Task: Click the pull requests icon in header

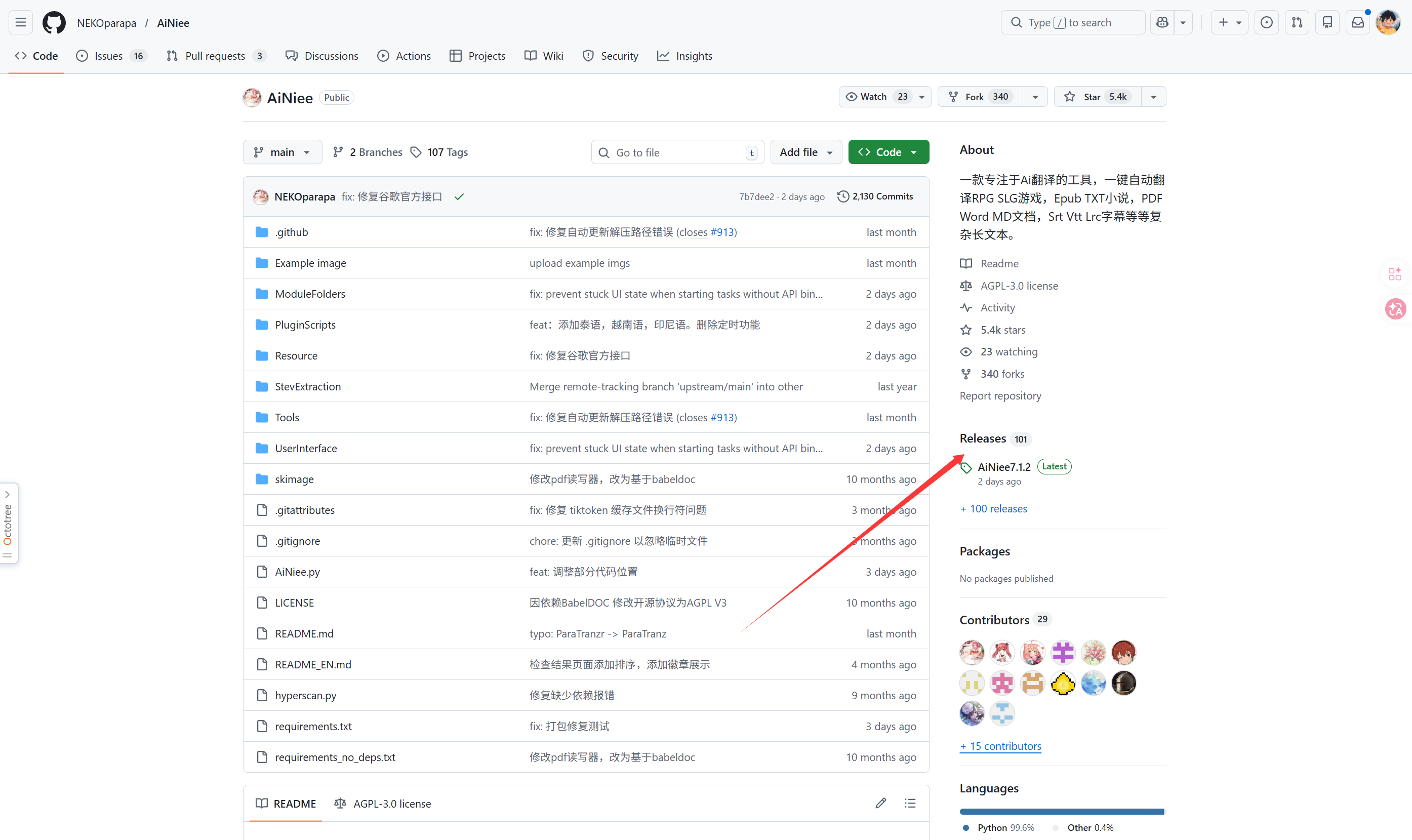Action: [1297, 23]
